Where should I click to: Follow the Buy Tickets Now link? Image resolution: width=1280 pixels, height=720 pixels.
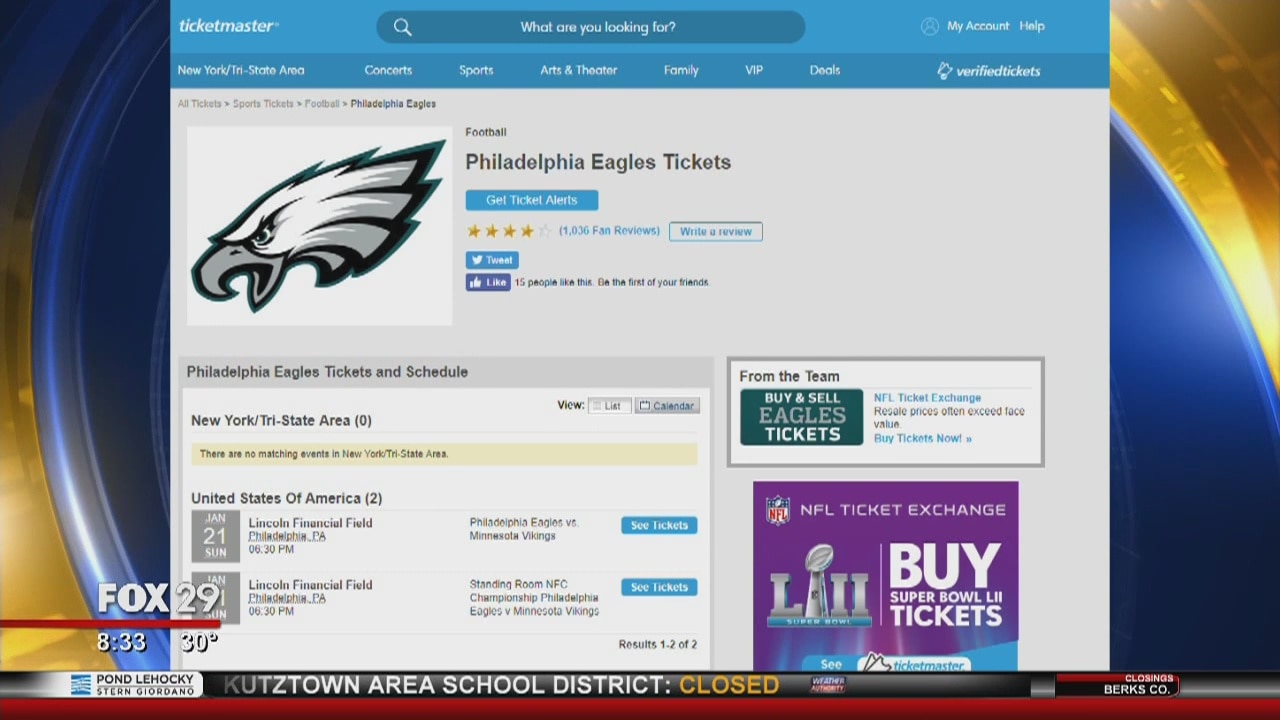click(922, 438)
